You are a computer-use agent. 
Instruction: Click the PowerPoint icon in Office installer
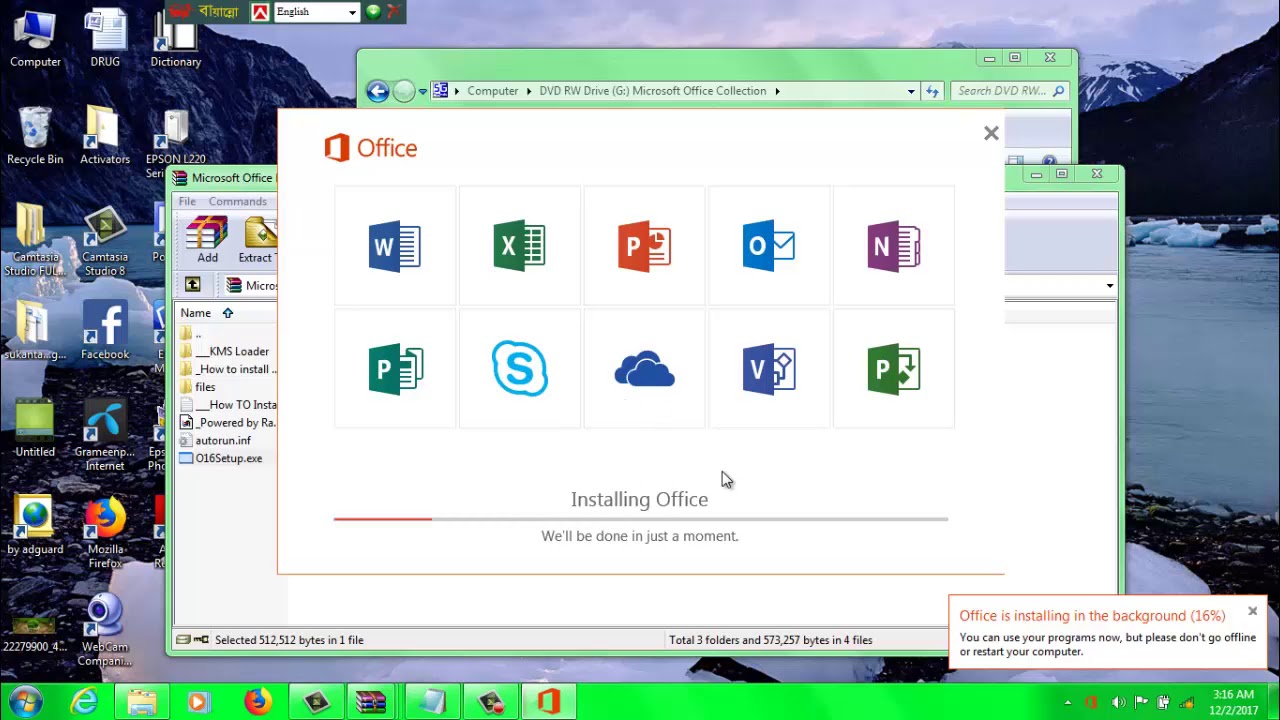[644, 246]
